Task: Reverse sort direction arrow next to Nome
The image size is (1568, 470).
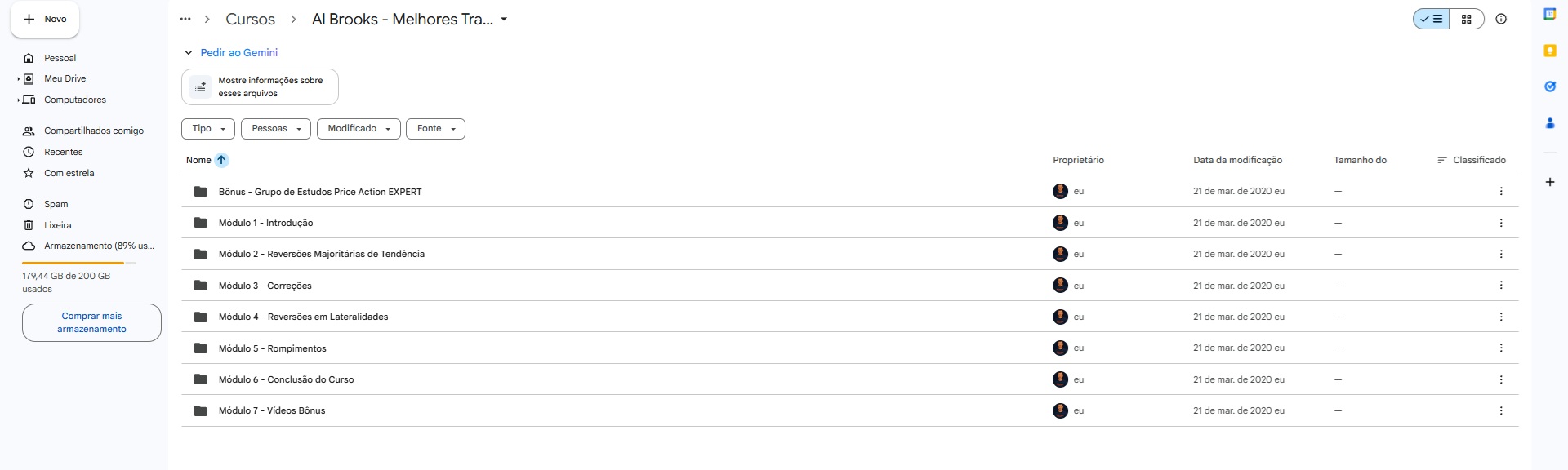Action: (x=221, y=160)
